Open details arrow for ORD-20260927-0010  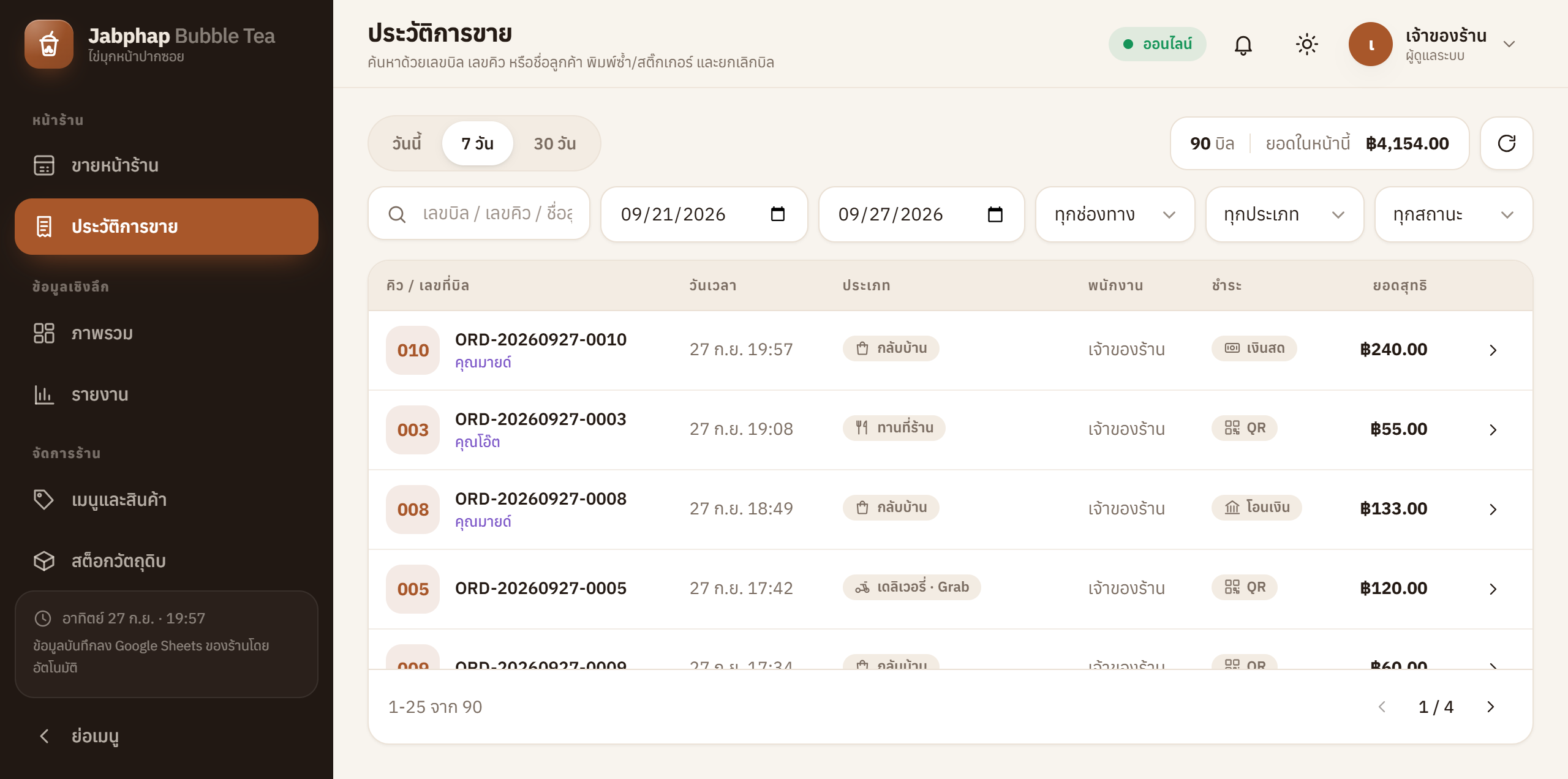[x=1493, y=350]
